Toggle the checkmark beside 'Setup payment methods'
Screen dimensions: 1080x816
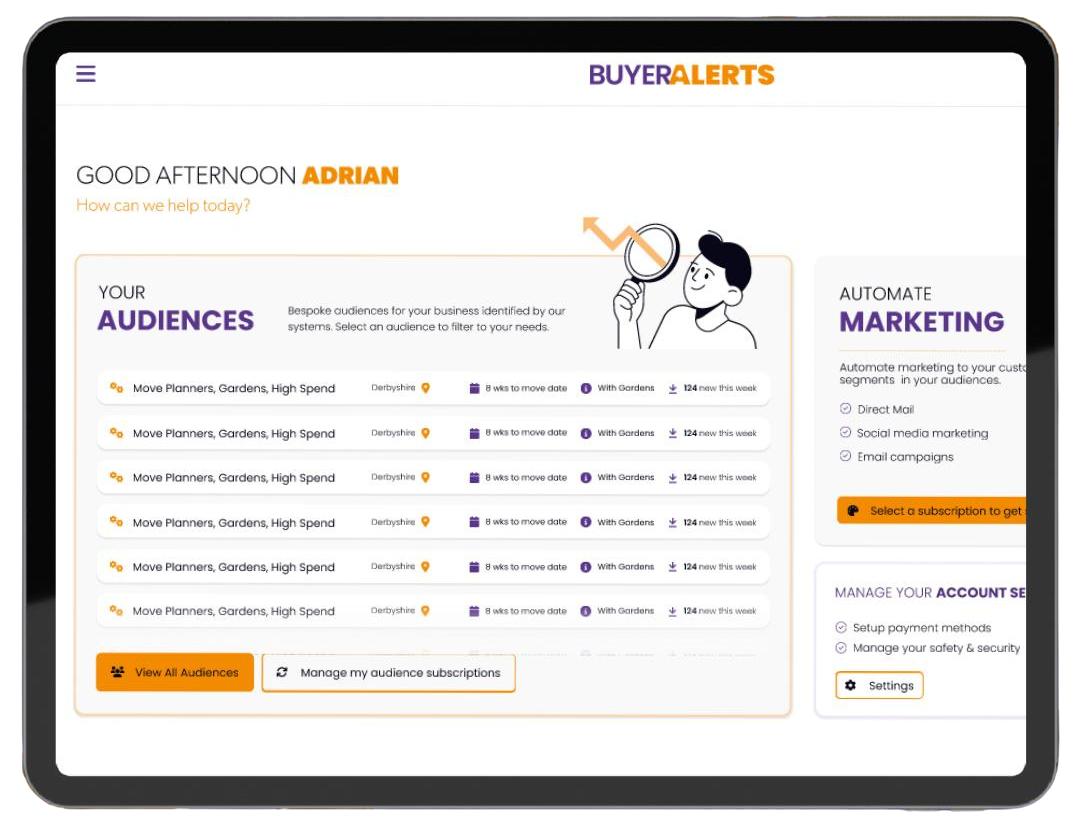[840, 628]
